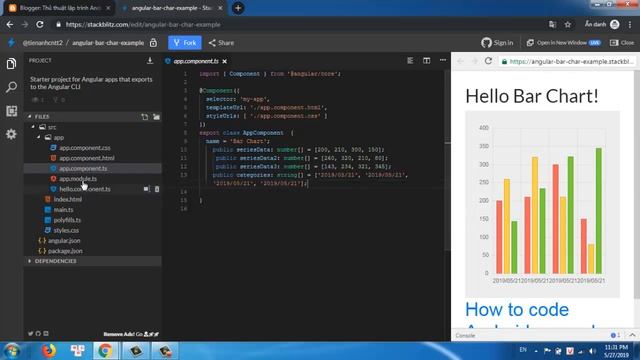The width and height of the screenshot is (640, 360).
Task: Open package.json in the file tree
Action: (x=65, y=251)
